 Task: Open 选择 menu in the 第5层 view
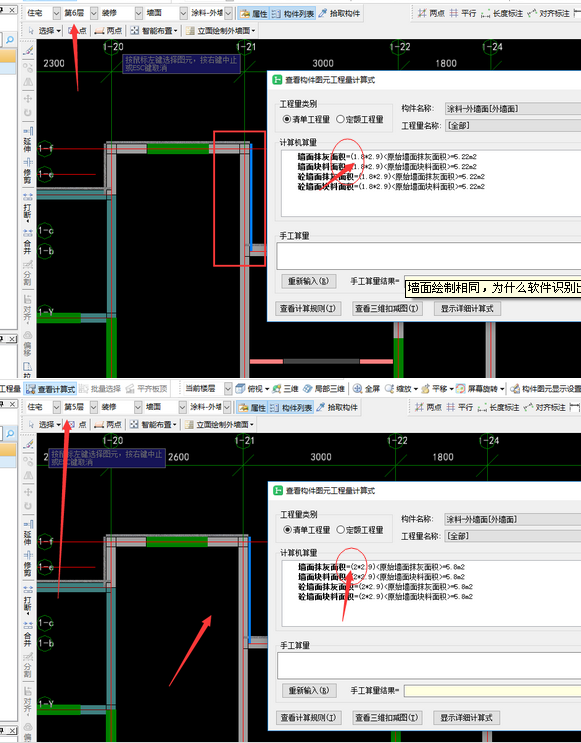[45, 425]
